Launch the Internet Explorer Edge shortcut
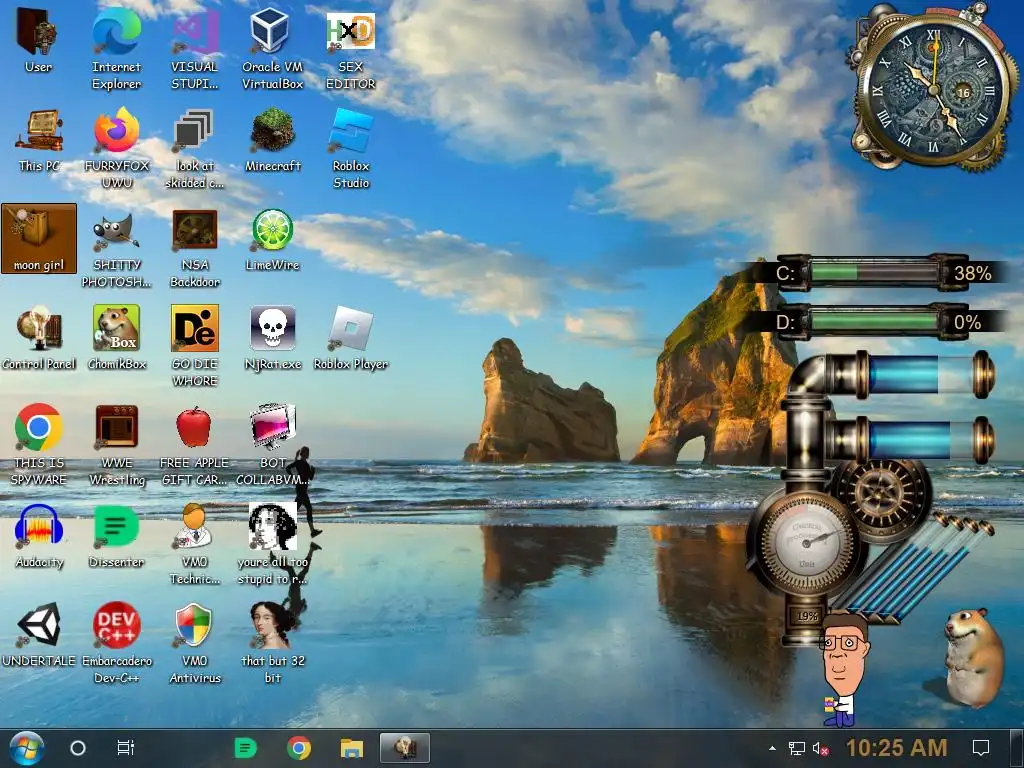1024x768 pixels. click(116, 48)
